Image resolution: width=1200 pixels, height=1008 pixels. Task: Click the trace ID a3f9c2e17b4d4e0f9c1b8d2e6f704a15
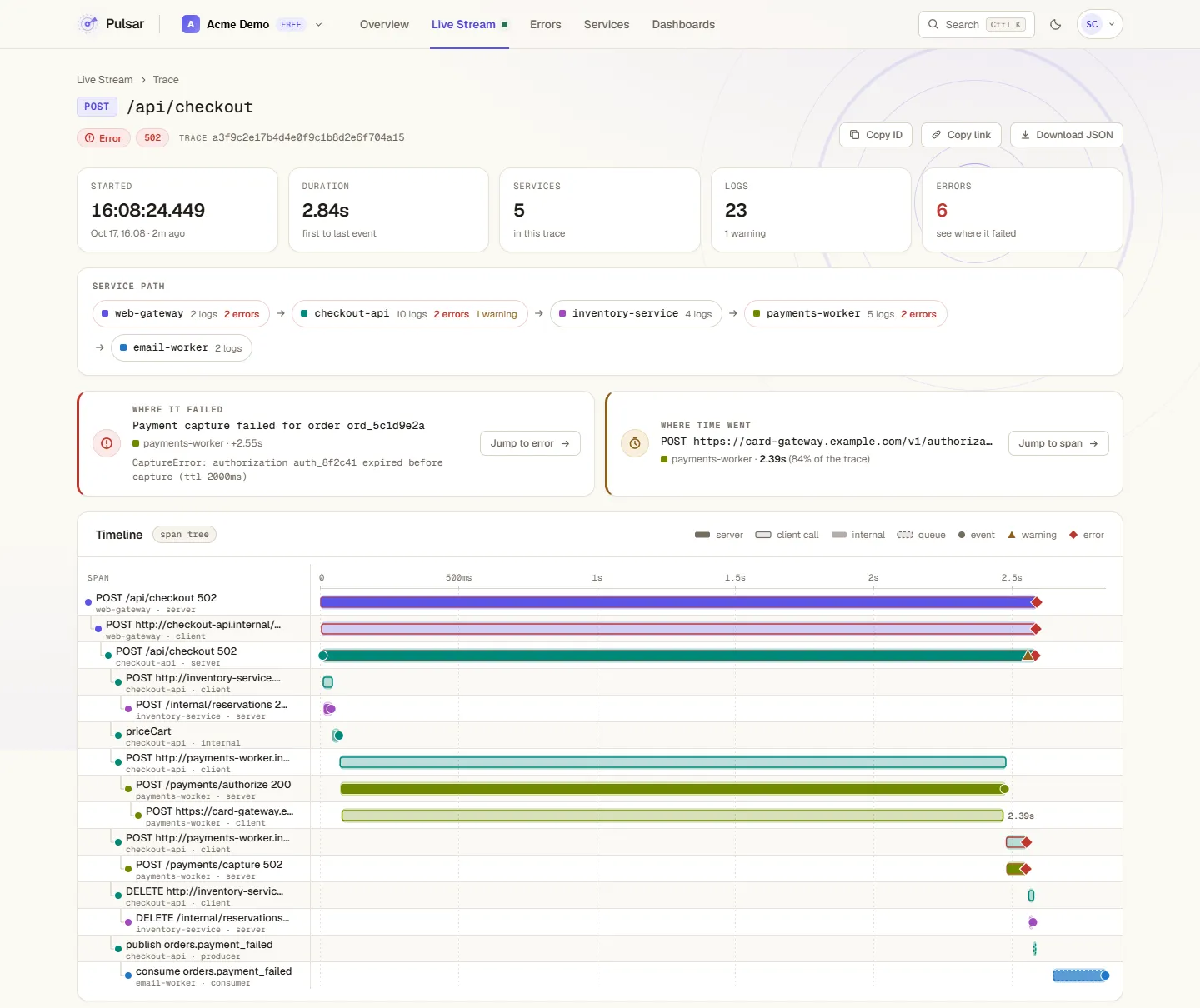click(x=308, y=138)
